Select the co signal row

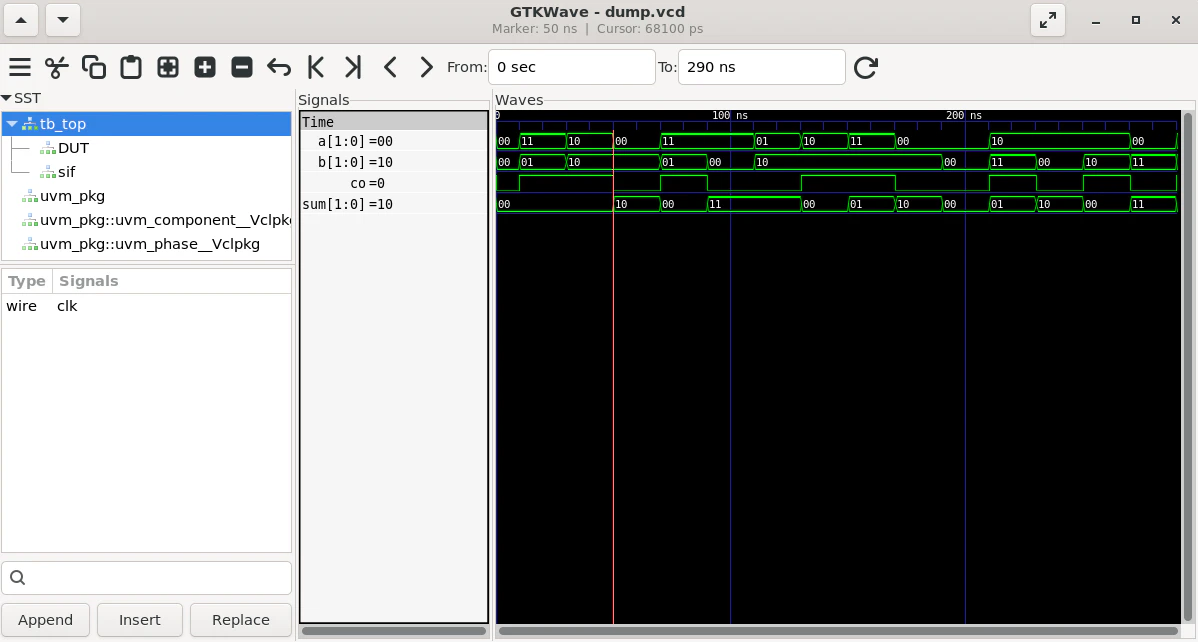point(393,183)
